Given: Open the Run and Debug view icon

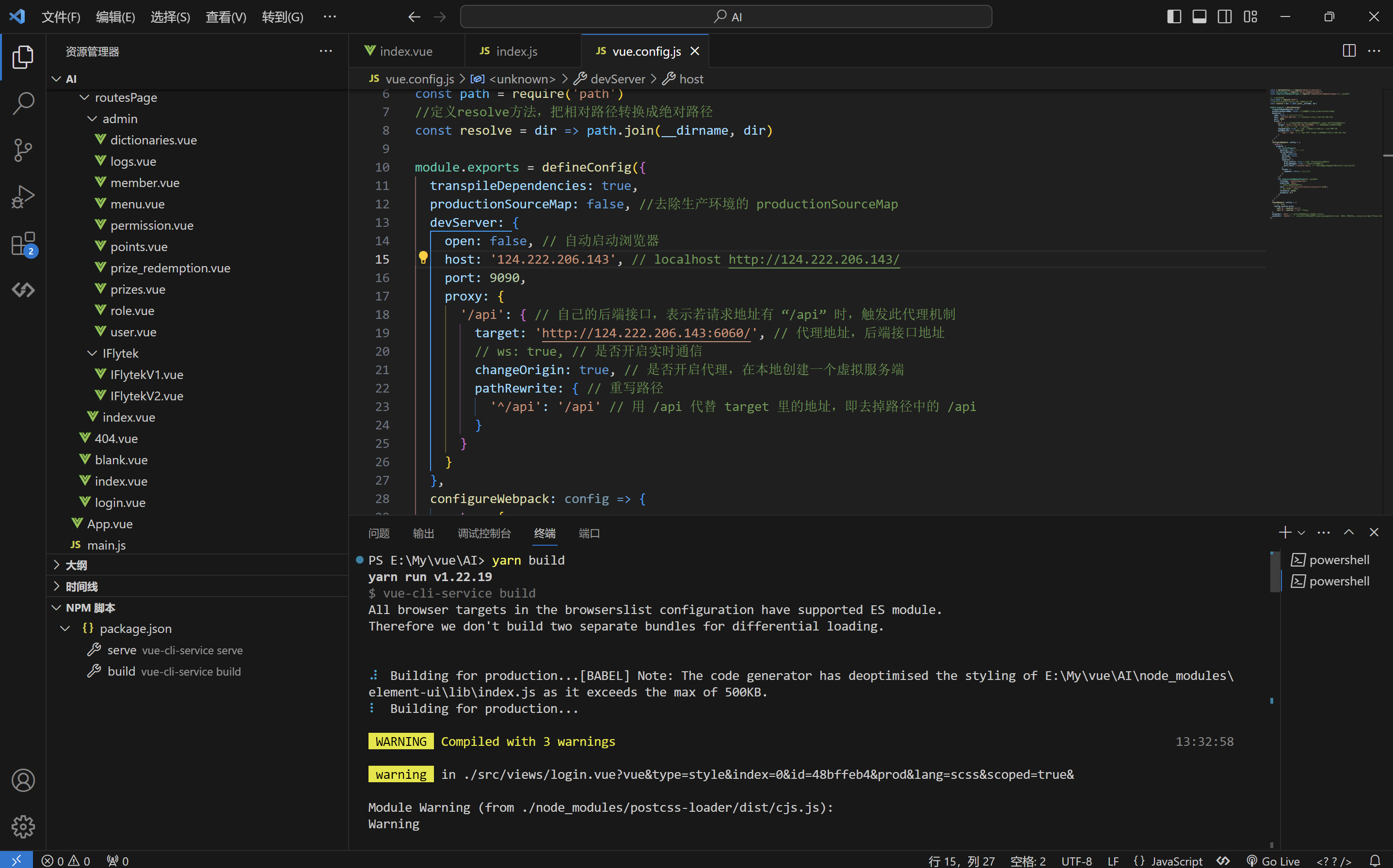Looking at the screenshot, I should [x=23, y=196].
